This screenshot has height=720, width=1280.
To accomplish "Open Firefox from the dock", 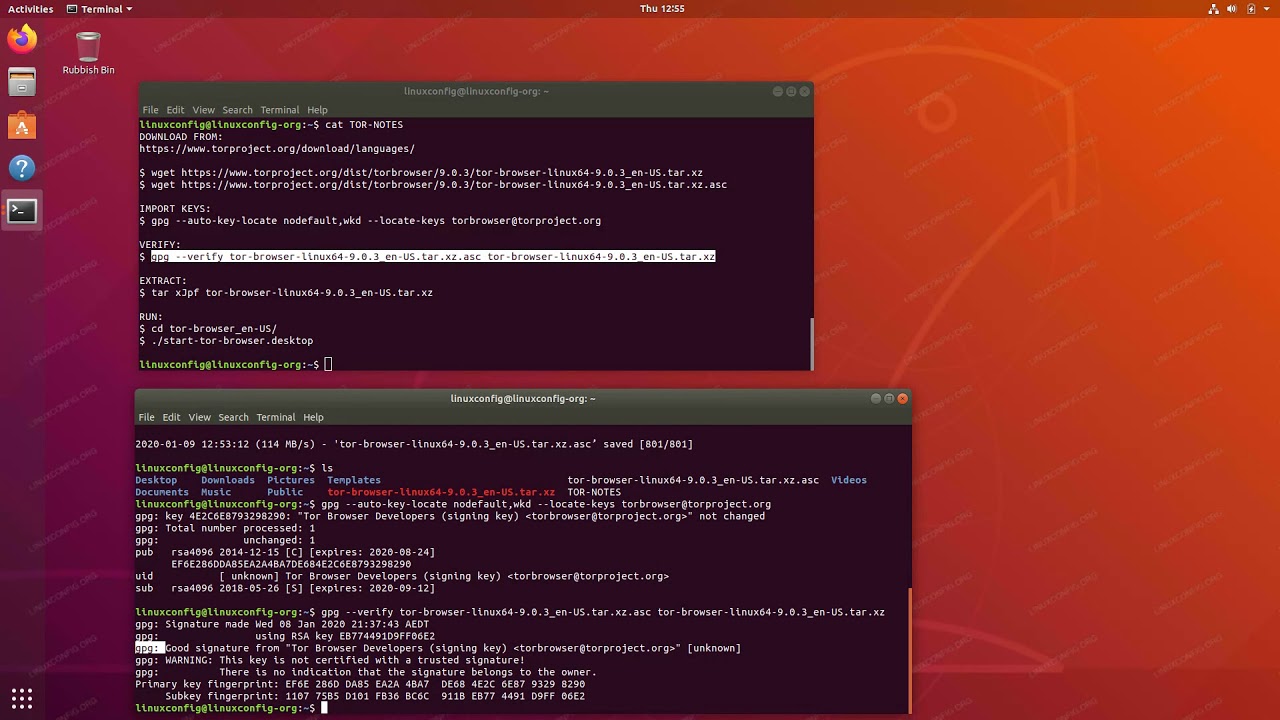I will point(22,39).
